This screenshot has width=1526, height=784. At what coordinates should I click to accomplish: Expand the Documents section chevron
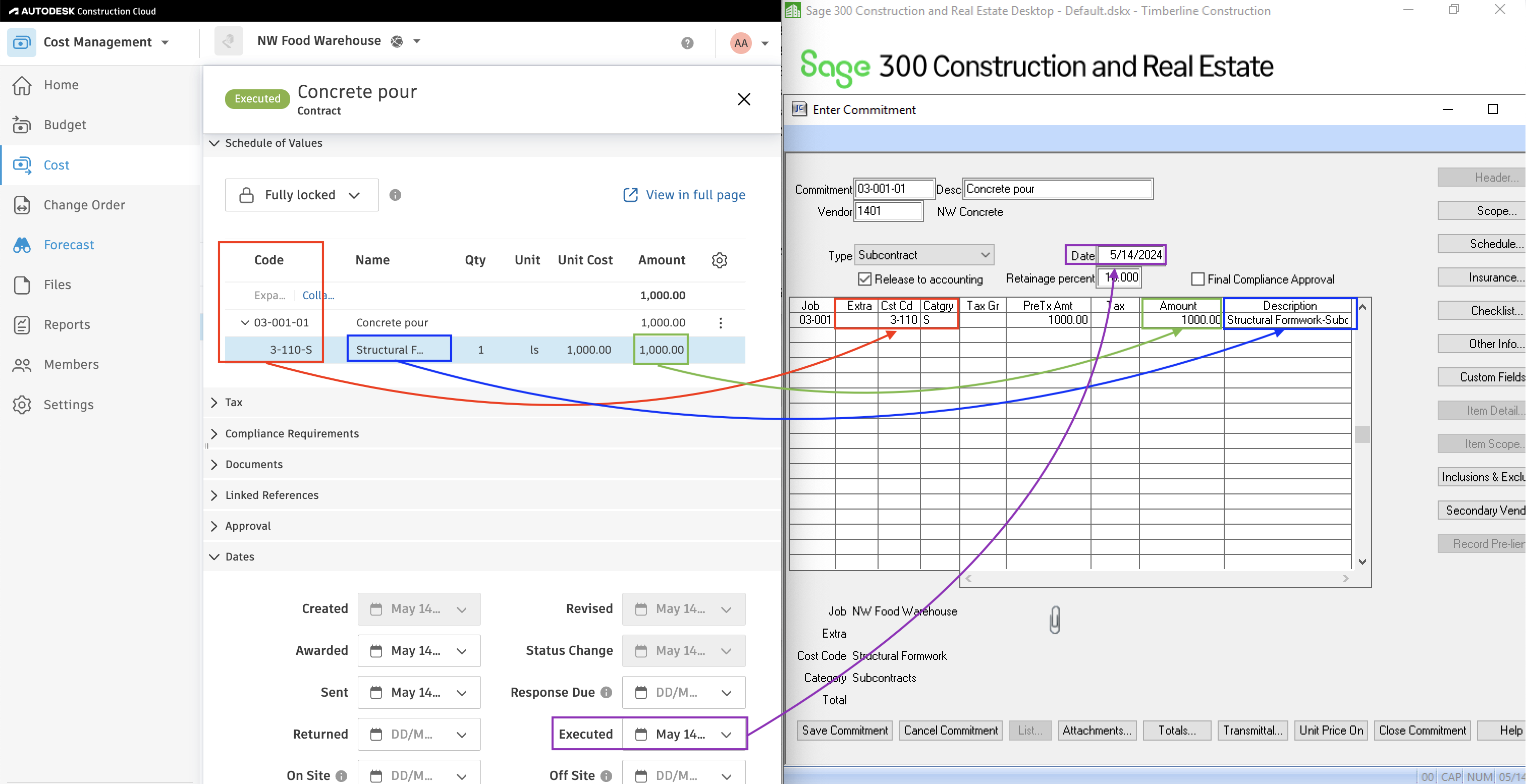pyautogui.click(x=214, y=464)
